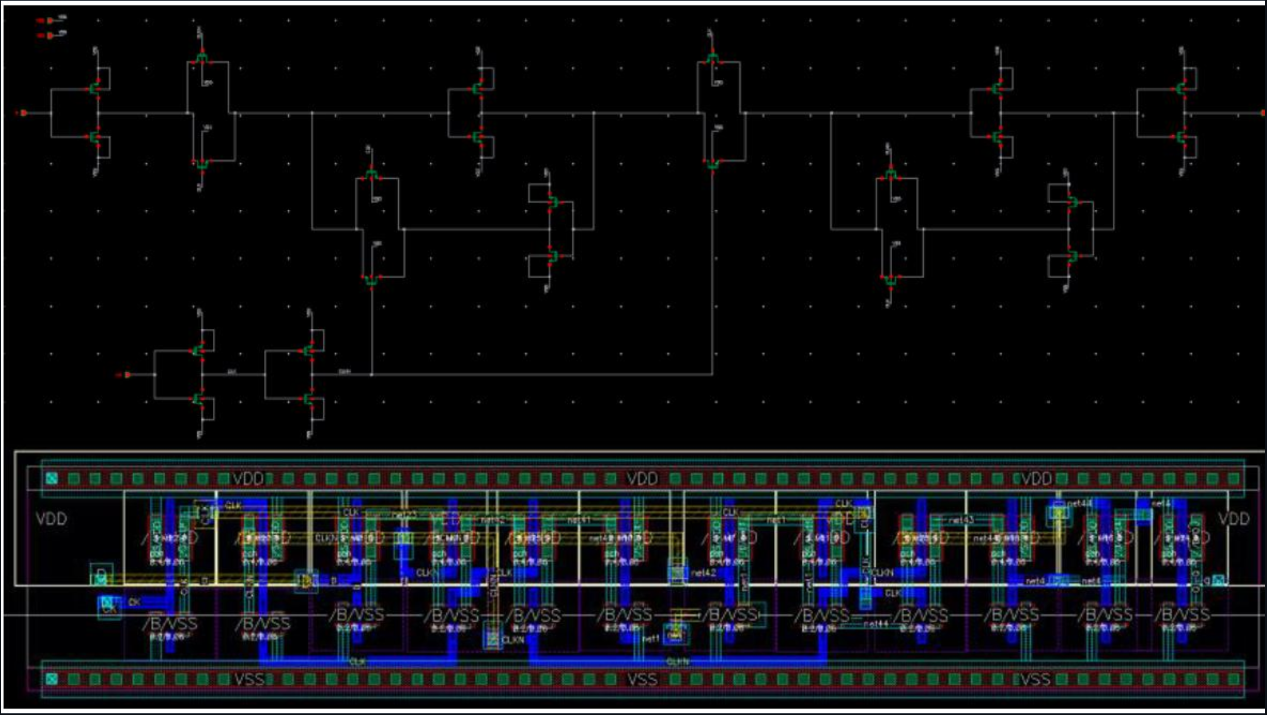This screenshot has height=715, width=1267.
Task: Select the net44 pin square near top rail
Action: pyautogui.click(x=1057, y=514)
